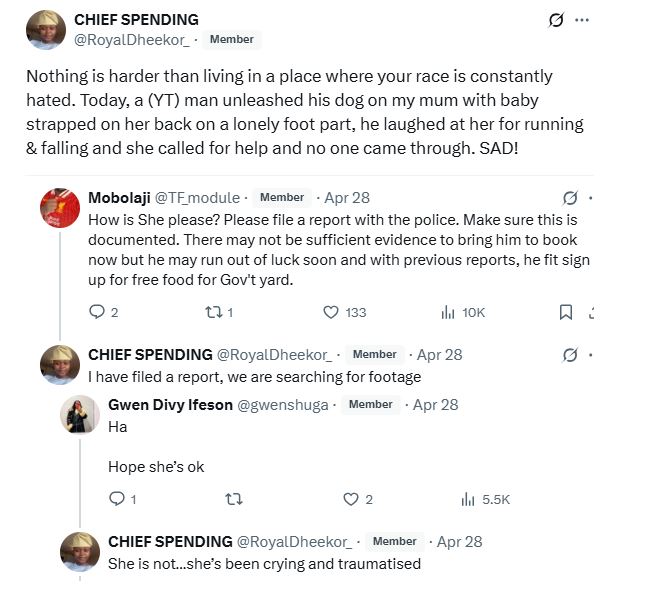This screenshot has height=591, width=661.
Task: Click the Apr 28 timestamp on Gwen's comment
Action: click(435, 405)
